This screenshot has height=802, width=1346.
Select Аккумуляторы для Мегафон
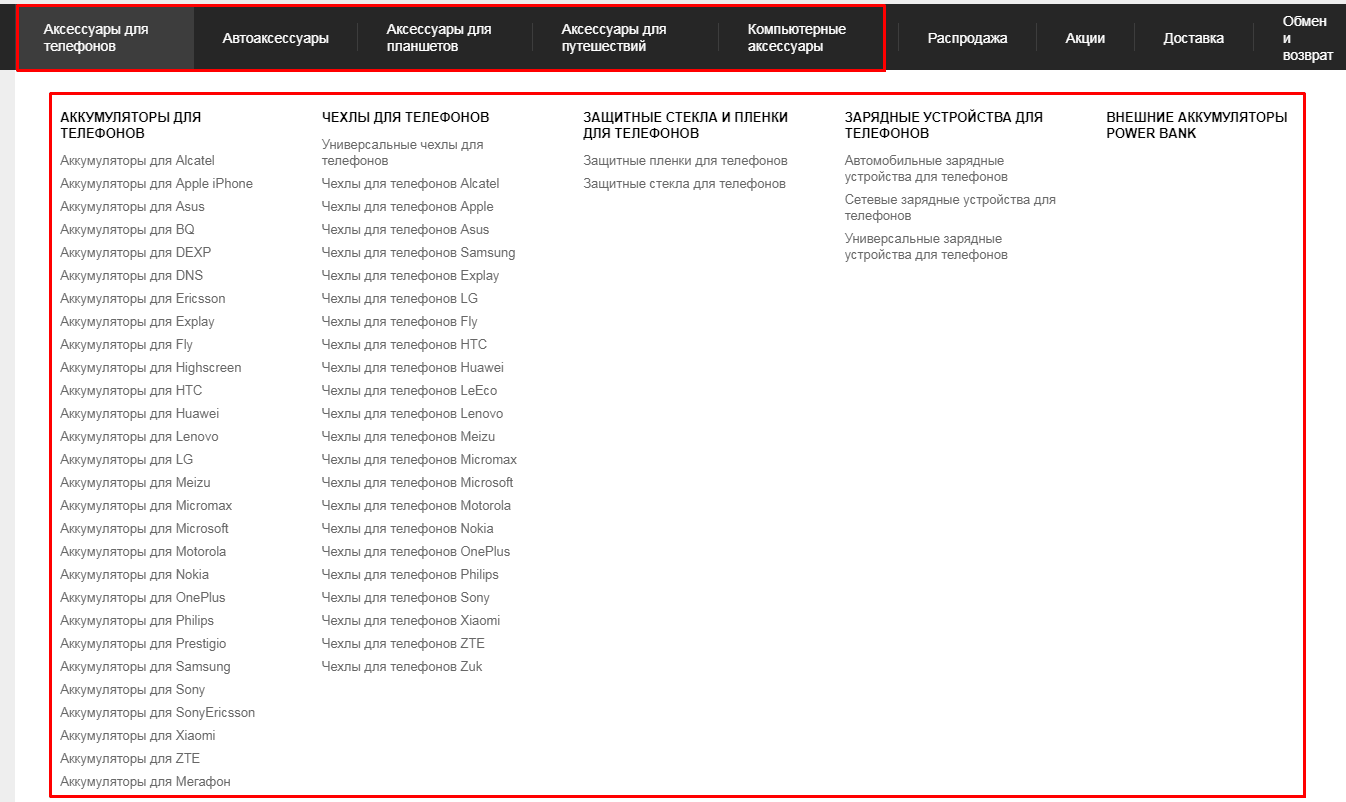pos(145,781)
